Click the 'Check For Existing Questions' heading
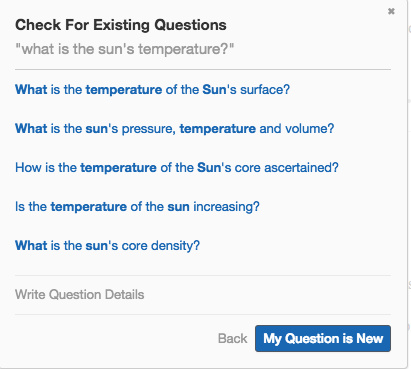The width and height of the screenshot is (411, 369). click(x=121, y=25)
